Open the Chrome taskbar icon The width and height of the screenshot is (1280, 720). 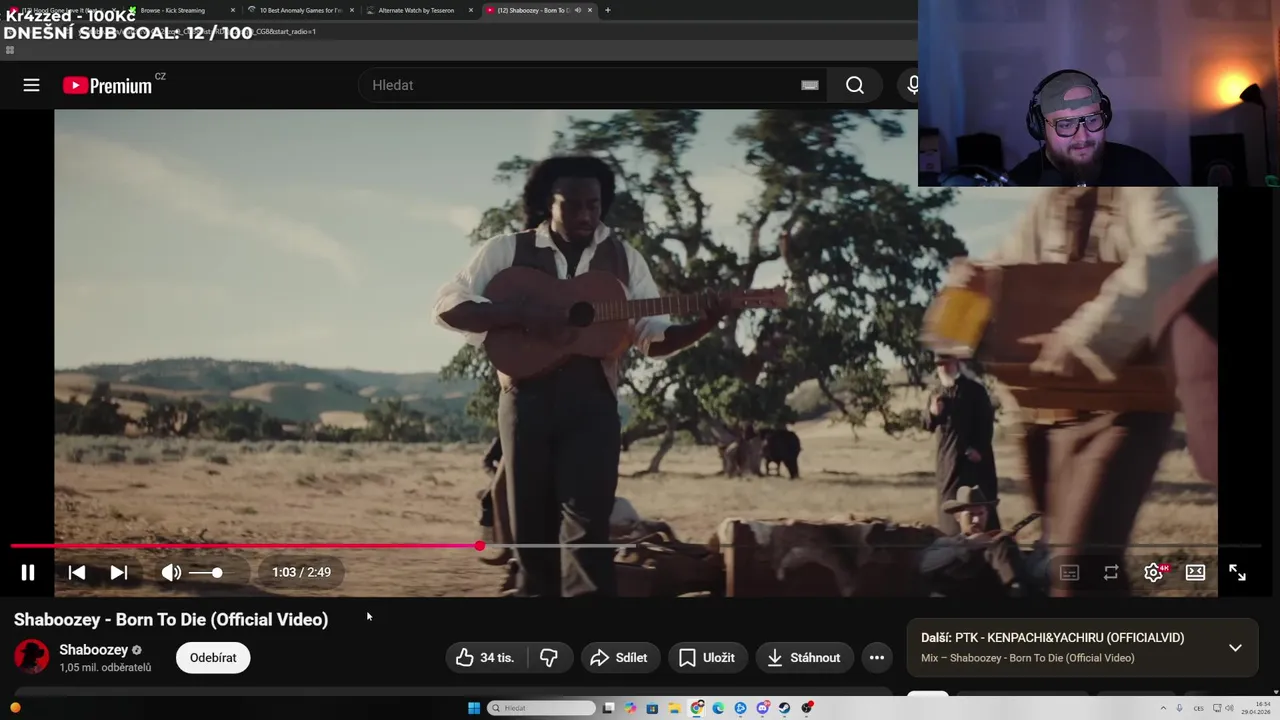(697, 707)
